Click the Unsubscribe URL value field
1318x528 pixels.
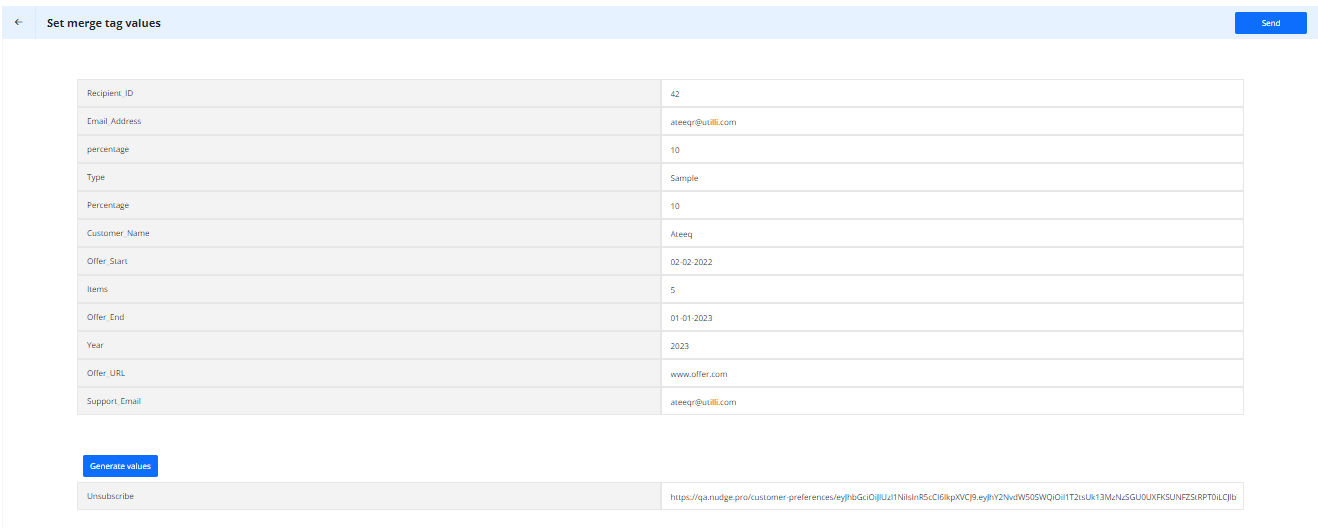(952, 496)
